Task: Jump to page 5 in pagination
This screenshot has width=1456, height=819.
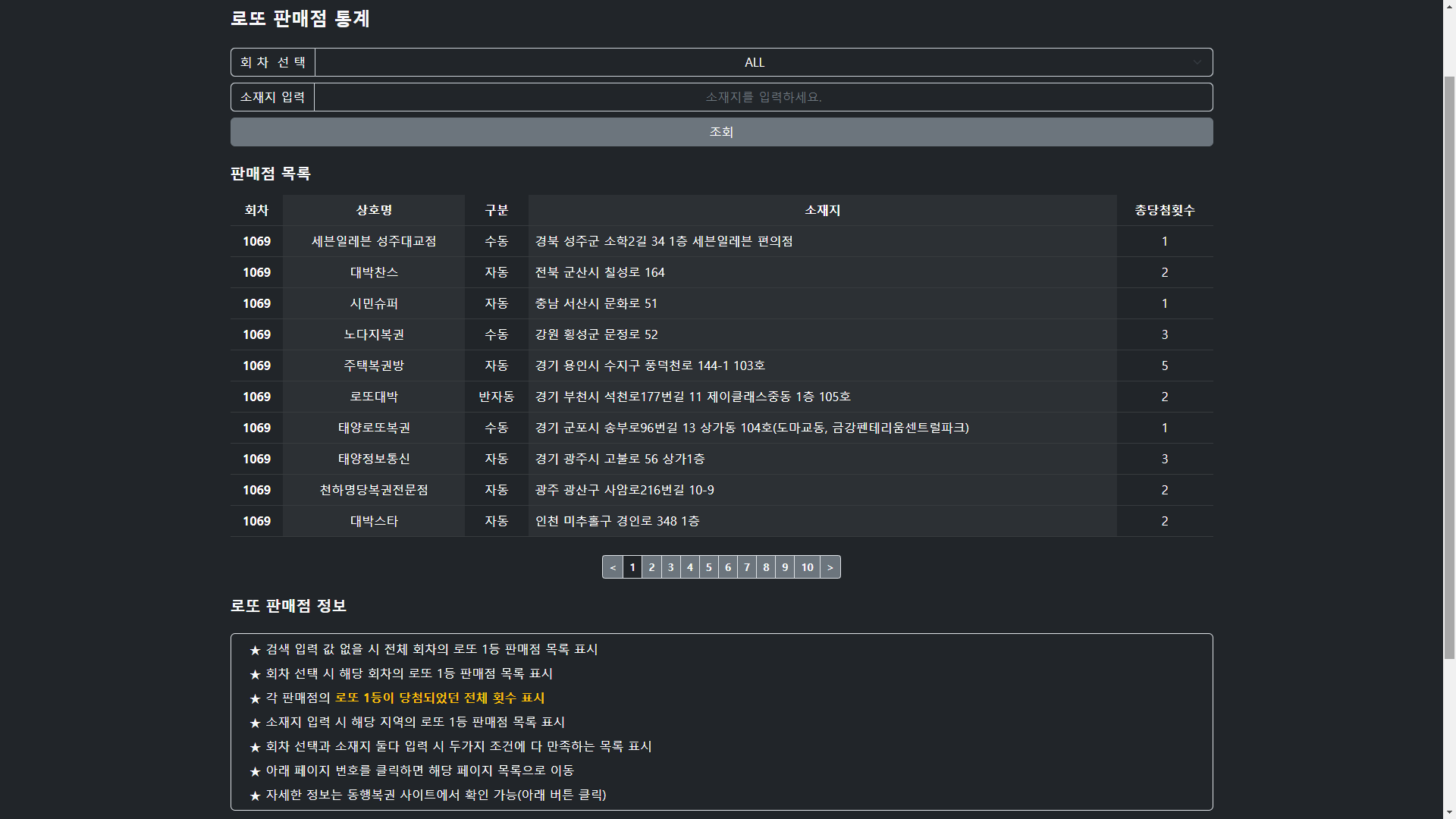Action: tap(708, 567)
